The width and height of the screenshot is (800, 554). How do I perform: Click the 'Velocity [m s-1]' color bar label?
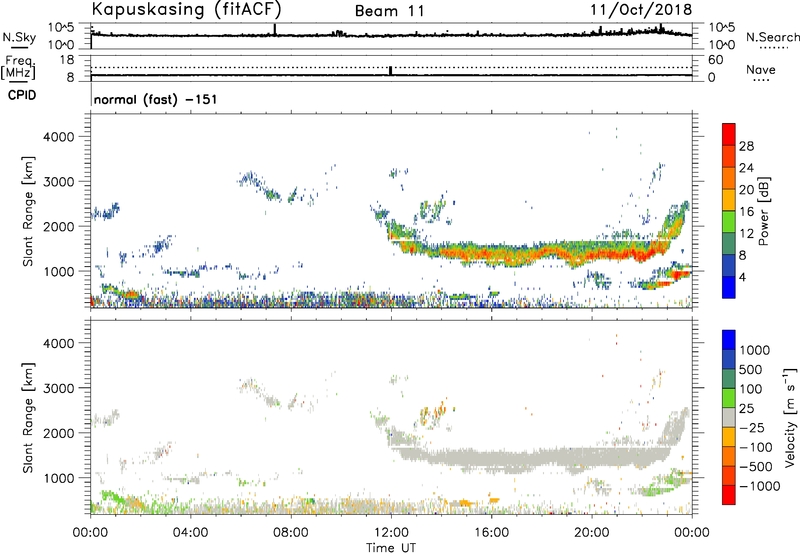click(x=789, y=416)
